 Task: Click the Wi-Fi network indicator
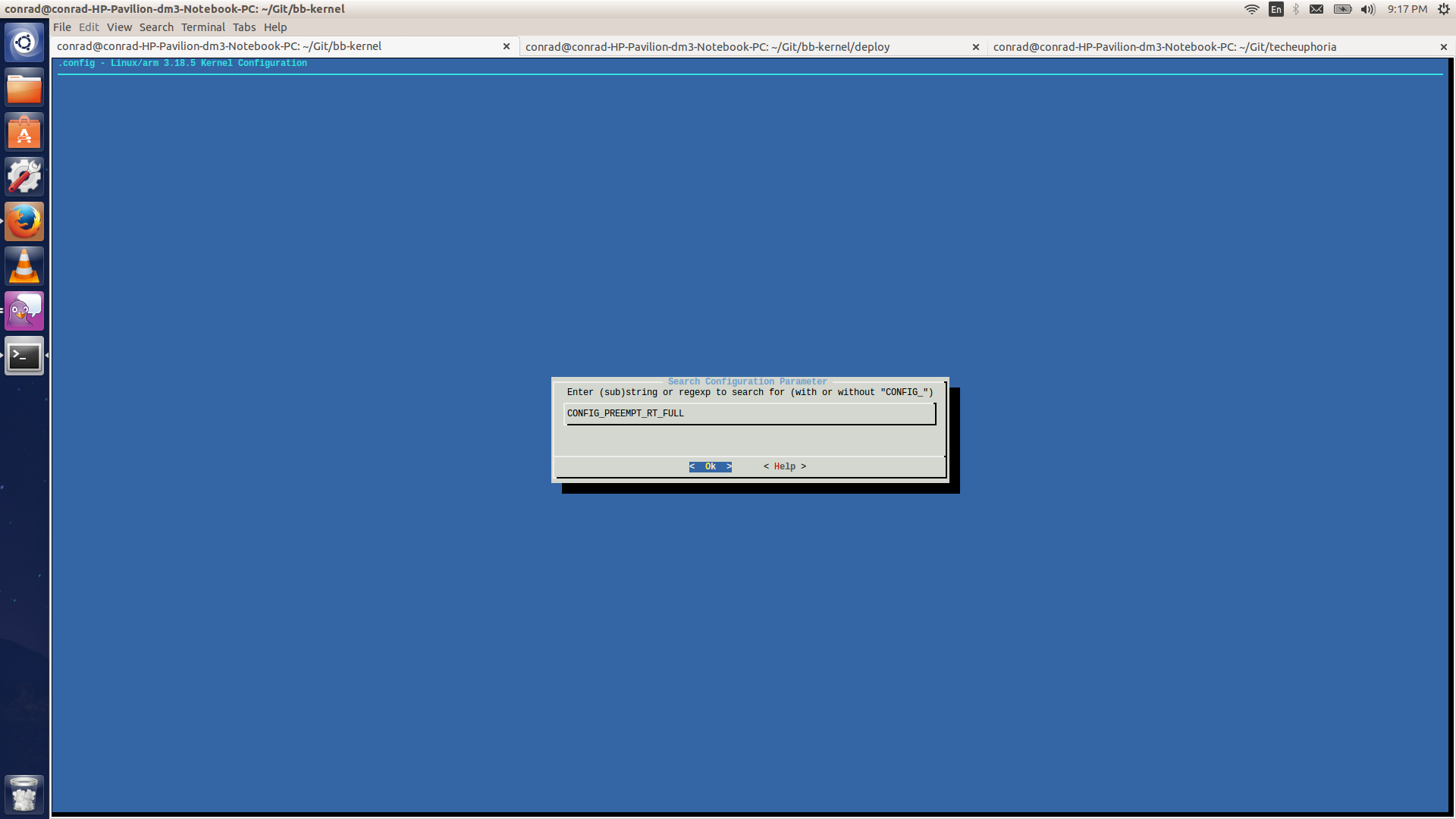[x=1252, y=9]
